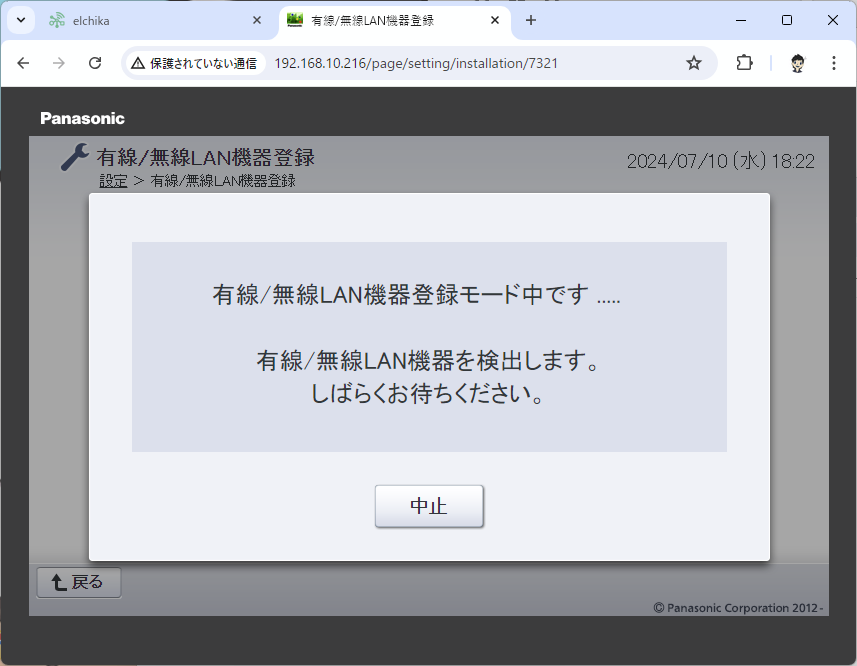Show the 保護されていない通信 security info
The width and height of the screenshot is (857, 666).
pyautogui.click(x=194, y=63)
